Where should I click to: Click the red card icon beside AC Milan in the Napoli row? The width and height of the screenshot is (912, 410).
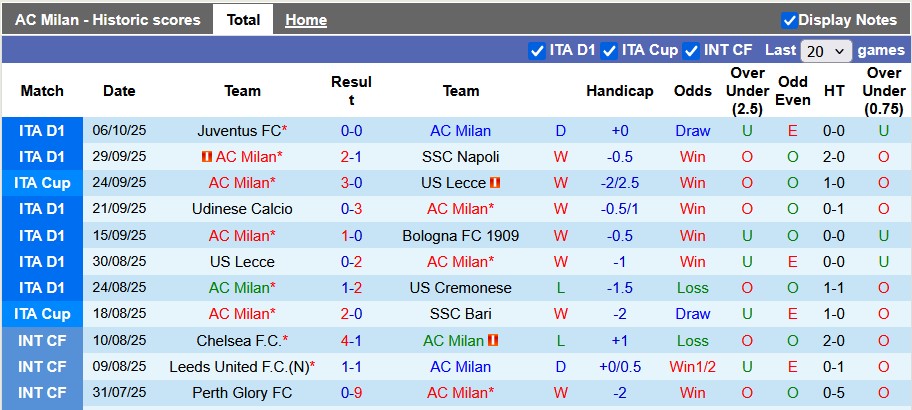click(207, 157)
